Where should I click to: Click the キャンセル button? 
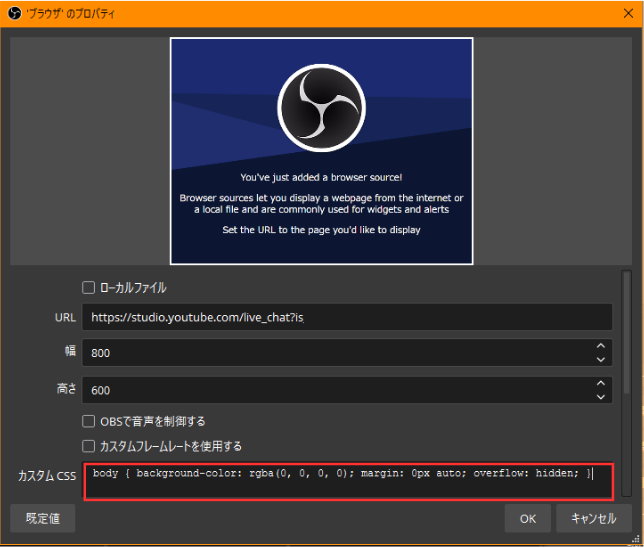click(593, 518)
